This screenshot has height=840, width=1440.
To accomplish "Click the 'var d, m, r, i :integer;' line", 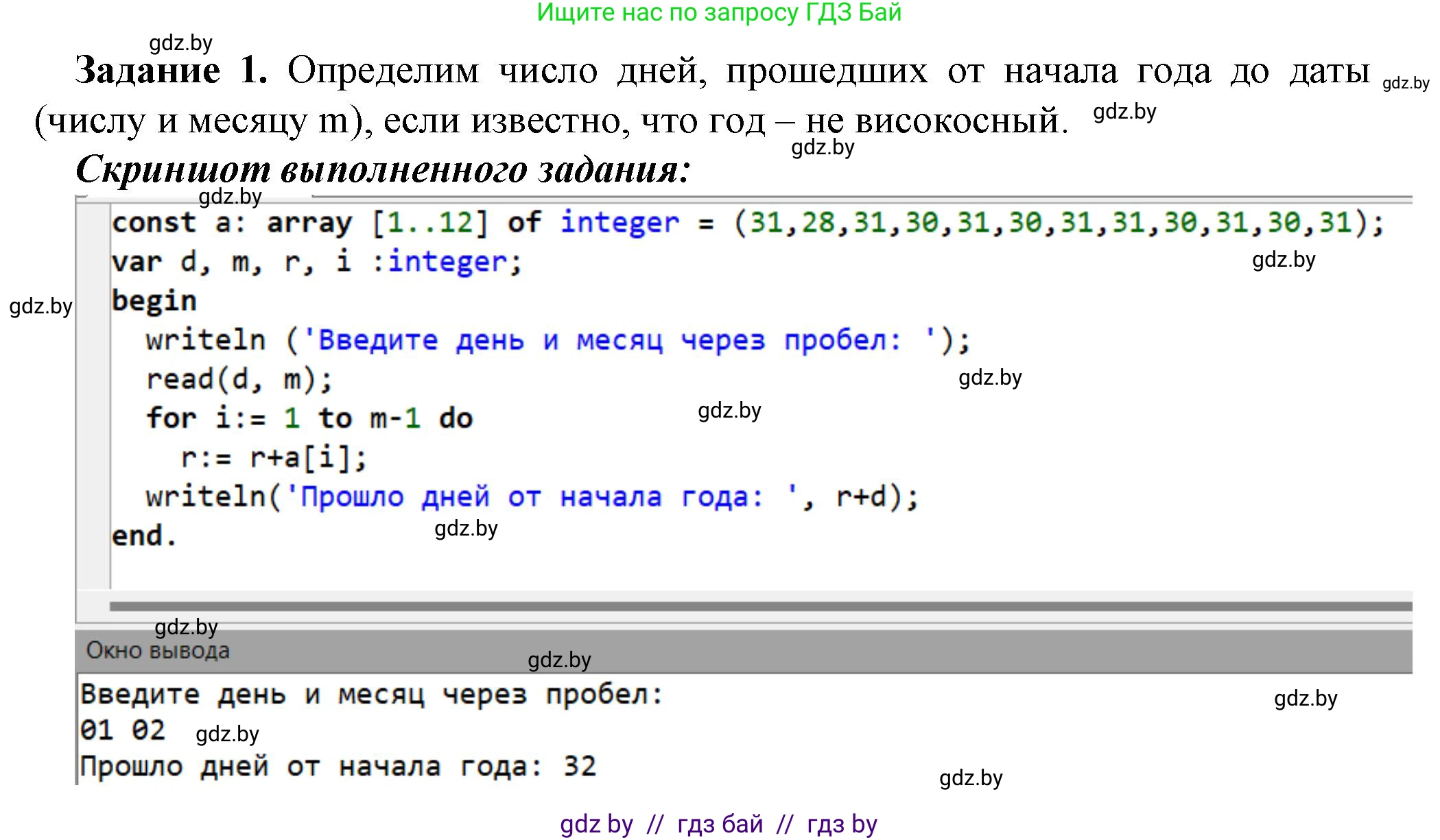I will [316, 262].
